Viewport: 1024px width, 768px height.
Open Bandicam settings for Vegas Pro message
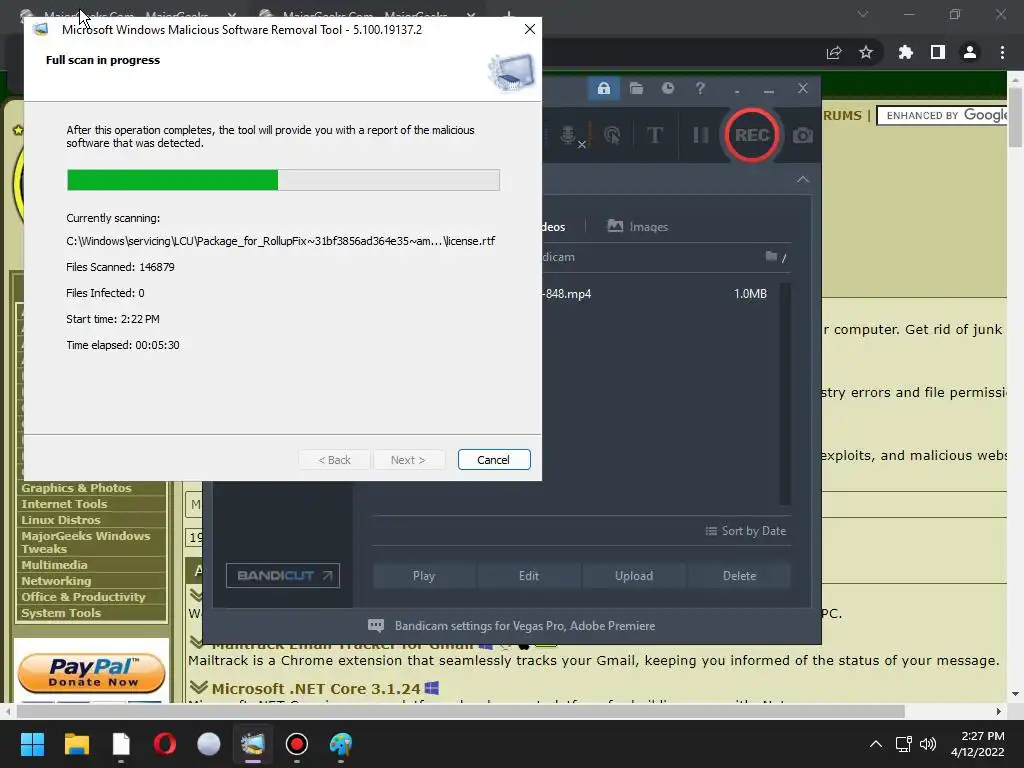pyautogui.click(x=511, y=626)
